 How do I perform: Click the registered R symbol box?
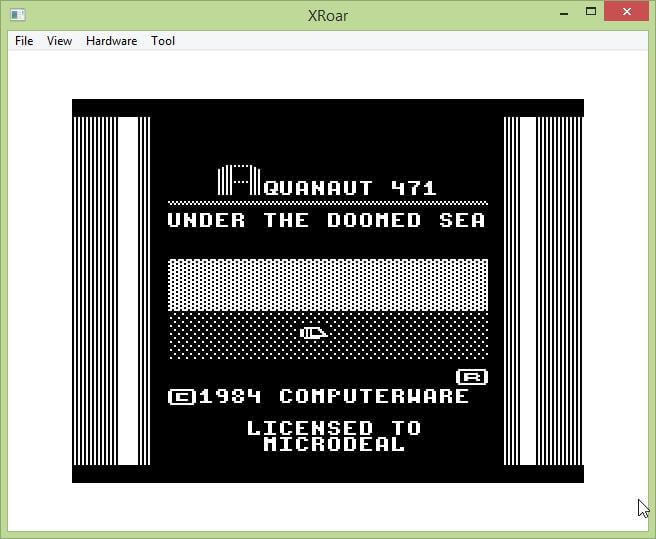click(x=472, y=377)
